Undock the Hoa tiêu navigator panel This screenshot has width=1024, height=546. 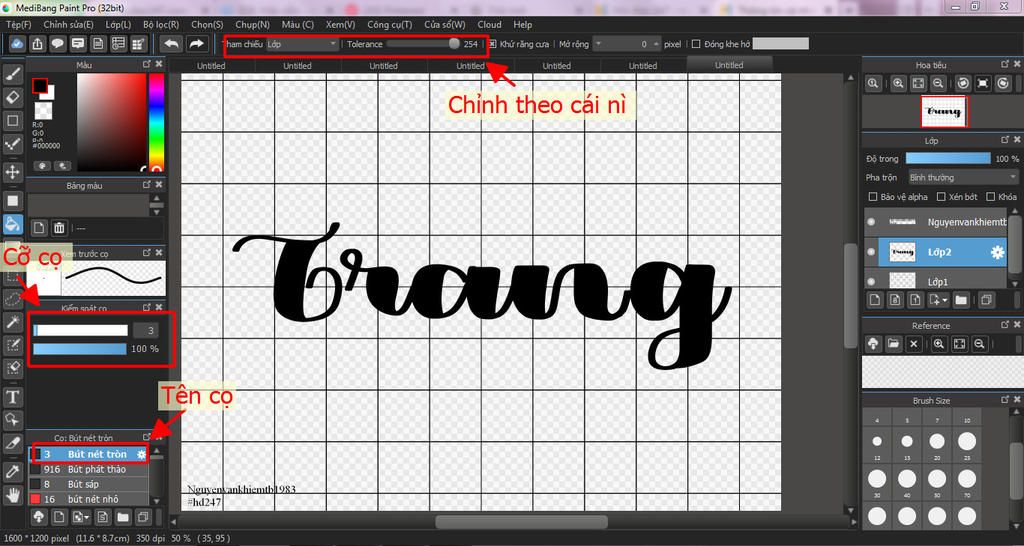(x=1004, y=65)
